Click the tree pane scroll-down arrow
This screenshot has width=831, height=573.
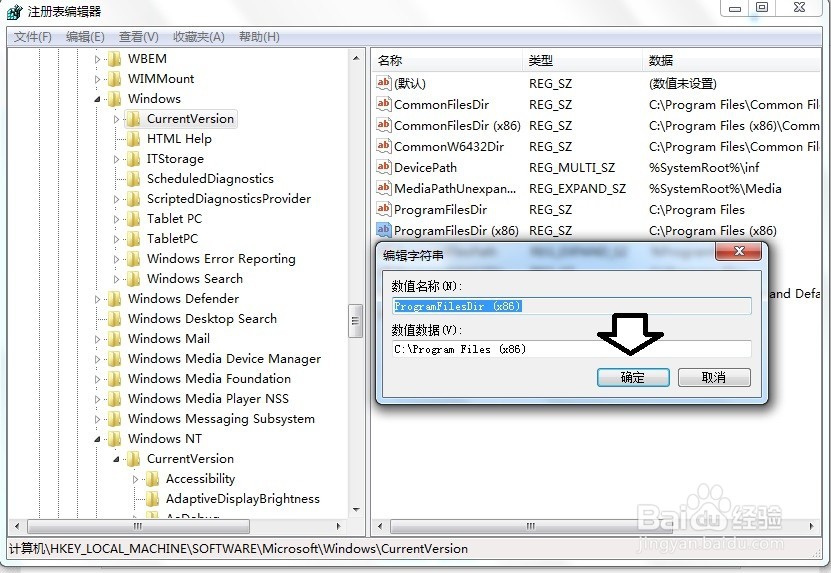point(356,510)
